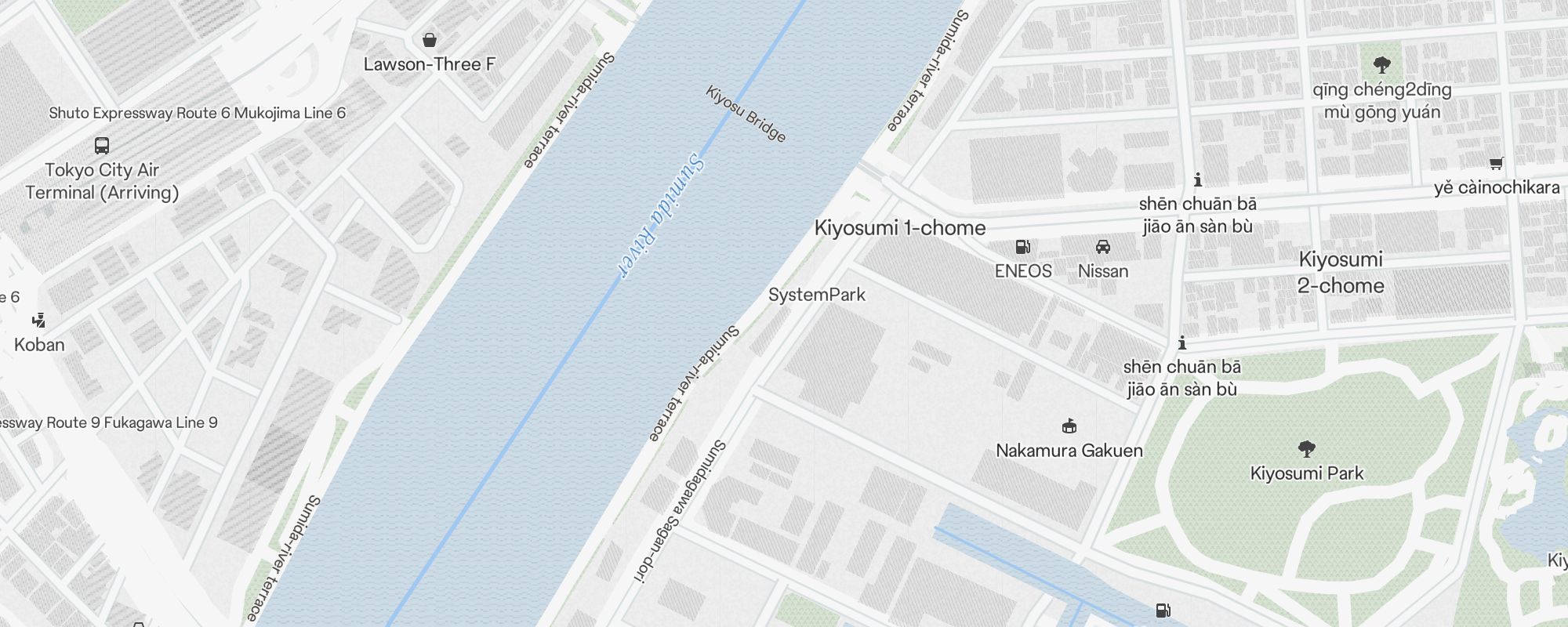Select the upper shēn chuān bā info icon

(1197, 180)
